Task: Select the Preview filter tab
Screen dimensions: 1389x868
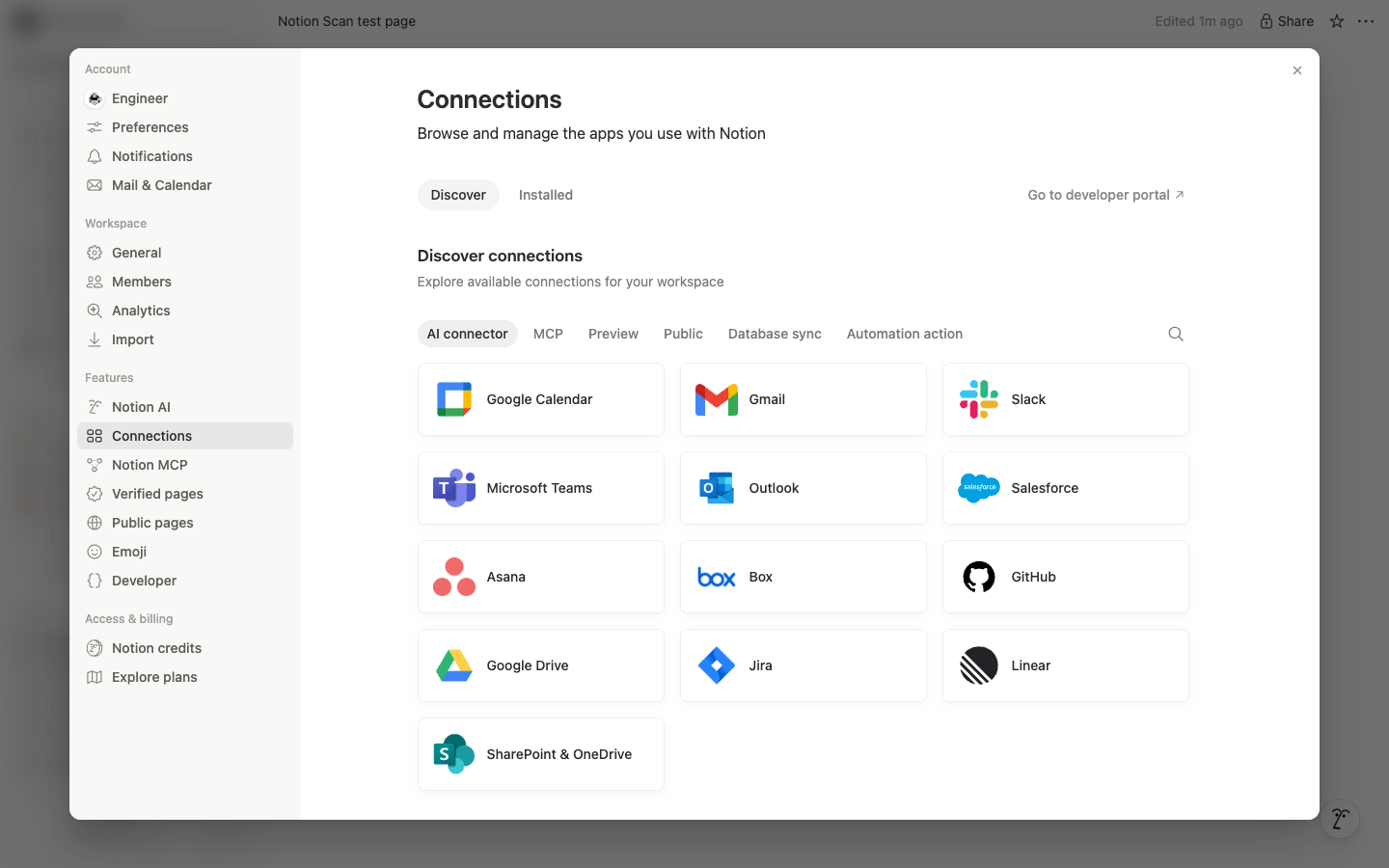Action: pos(613,334)
